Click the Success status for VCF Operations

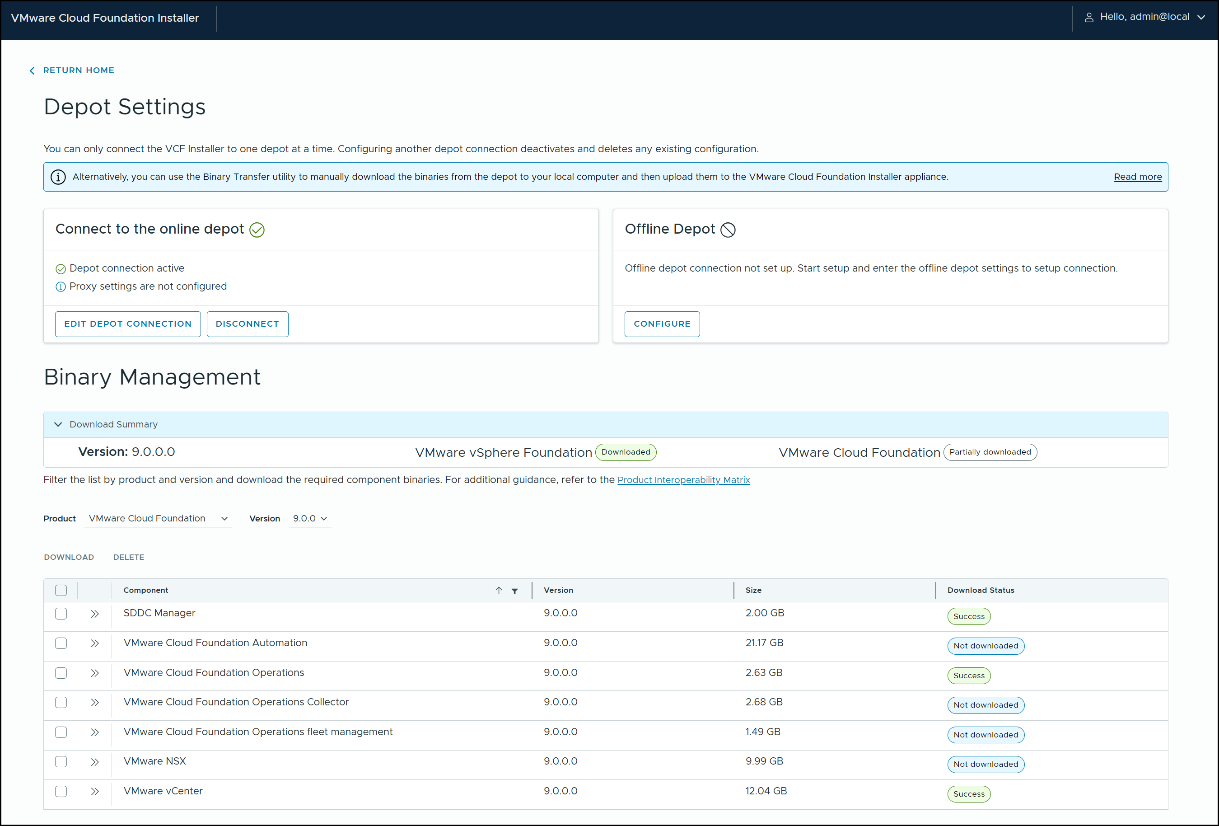pos(969,675)
